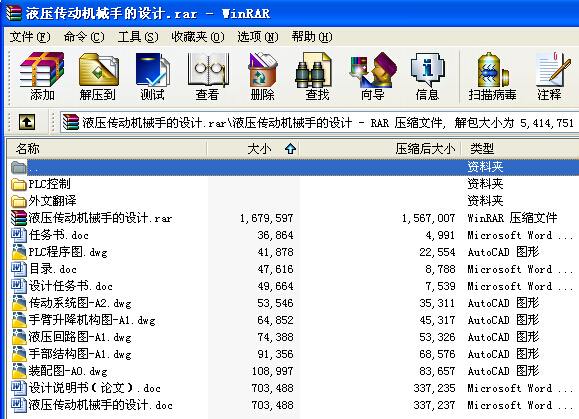
Task: Click the size value 1,679,597
Action: point(267,218)
